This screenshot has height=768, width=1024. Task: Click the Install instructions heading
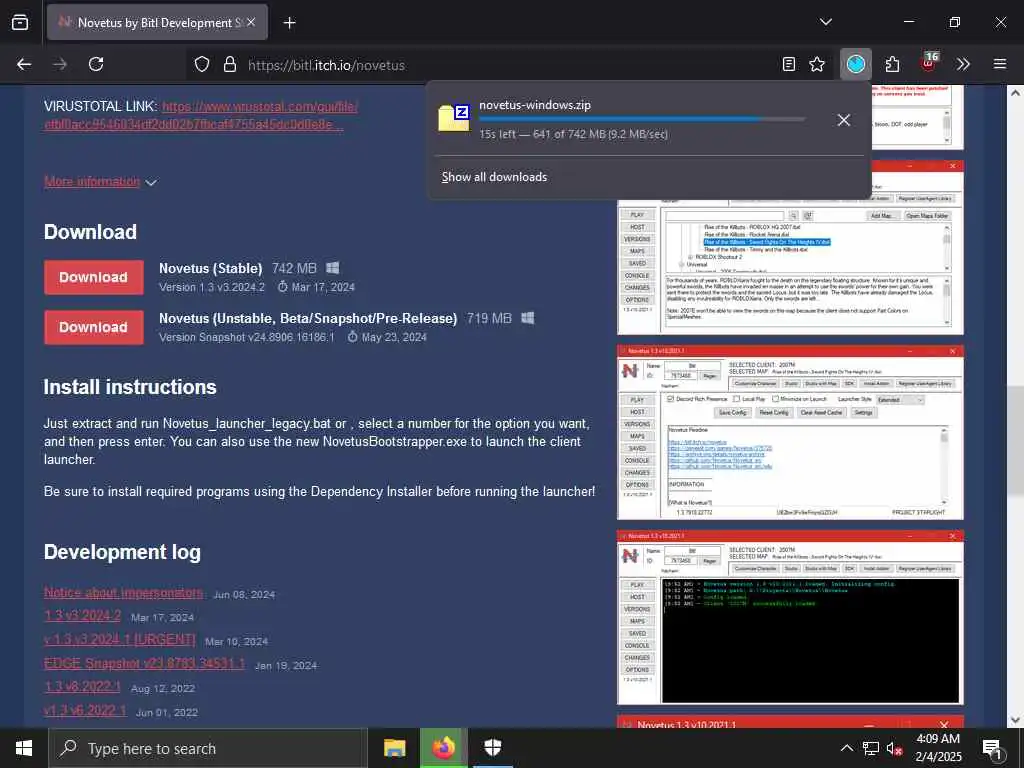(130, 387)
